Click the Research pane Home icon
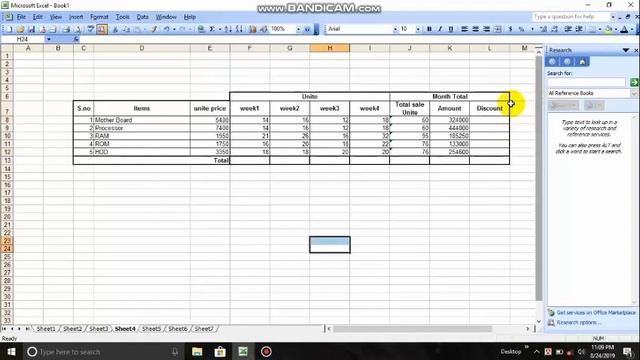Image resolution: width=640 pixels, height=360 pixels. click(582, 62)
